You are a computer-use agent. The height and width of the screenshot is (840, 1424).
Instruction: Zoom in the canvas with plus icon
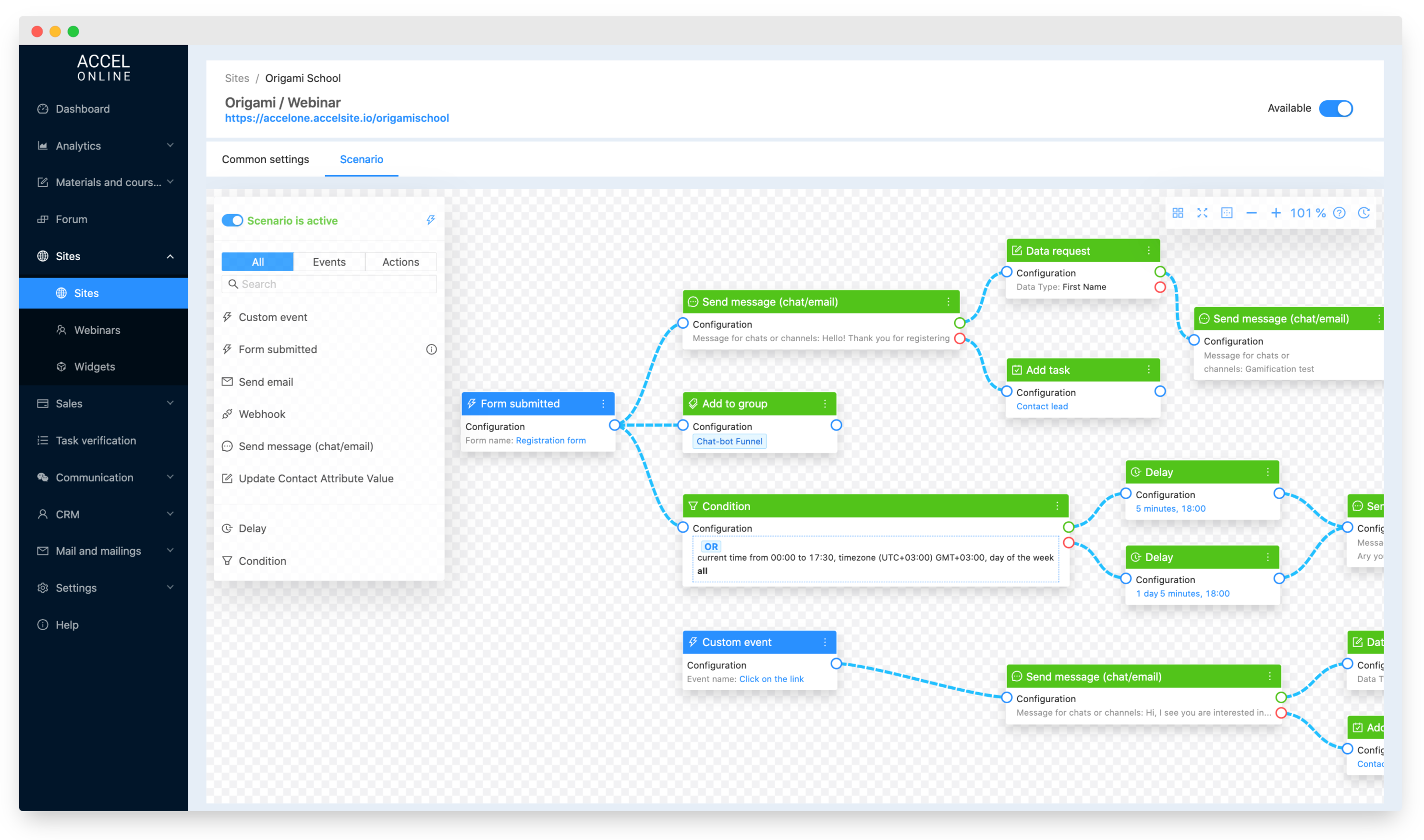click(x=1276, y=214)
